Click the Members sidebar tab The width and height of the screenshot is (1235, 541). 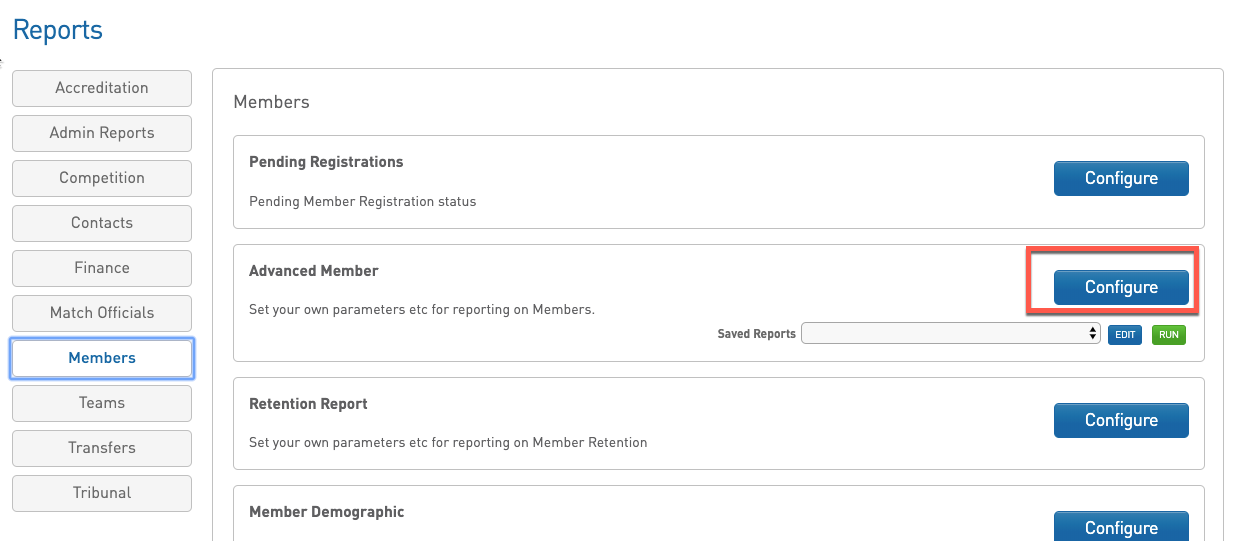102,358
